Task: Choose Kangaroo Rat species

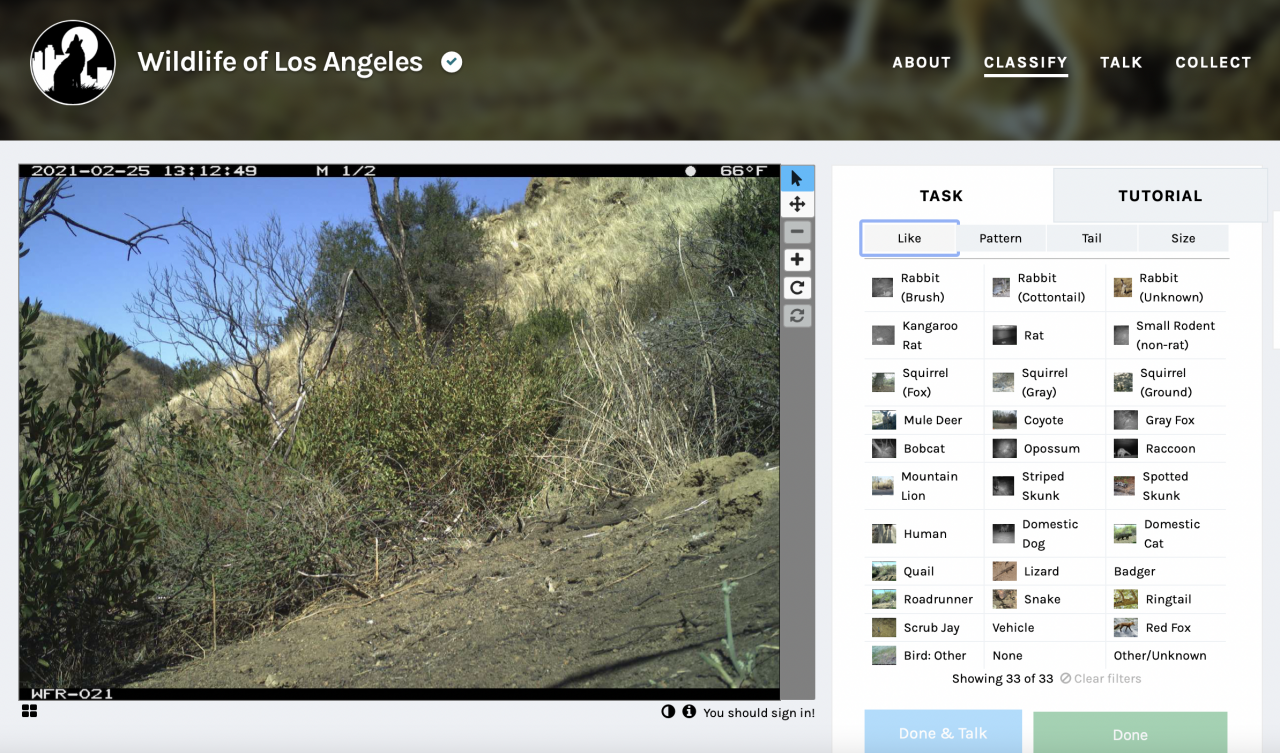Action: point(923,335)
